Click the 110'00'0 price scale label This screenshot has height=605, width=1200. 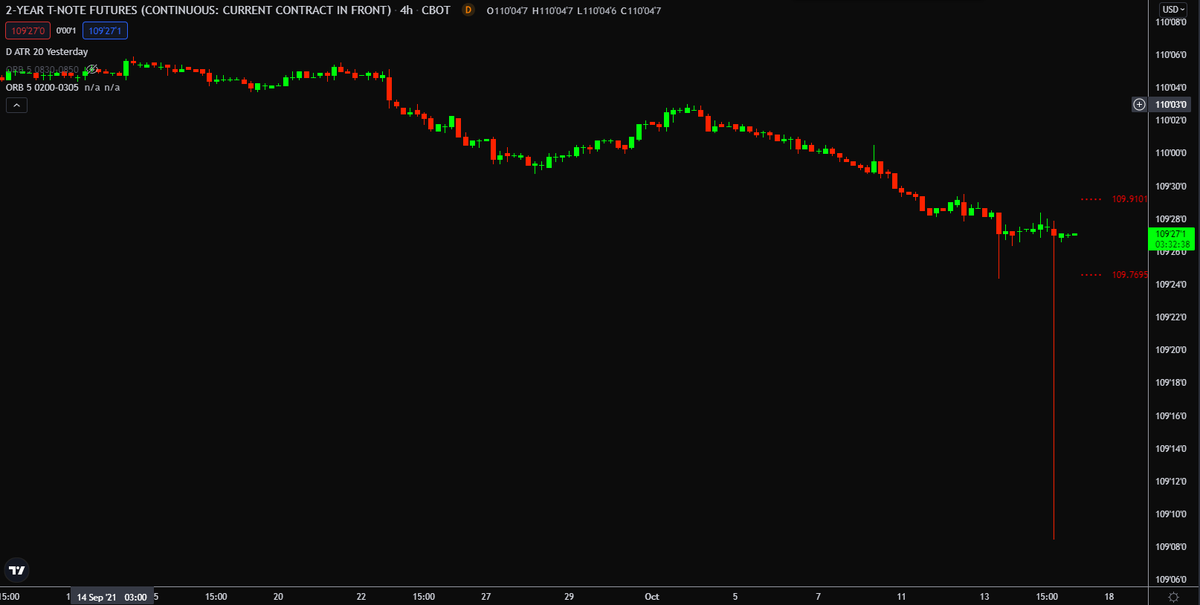pyautogui.click(x=1170, y=153)
